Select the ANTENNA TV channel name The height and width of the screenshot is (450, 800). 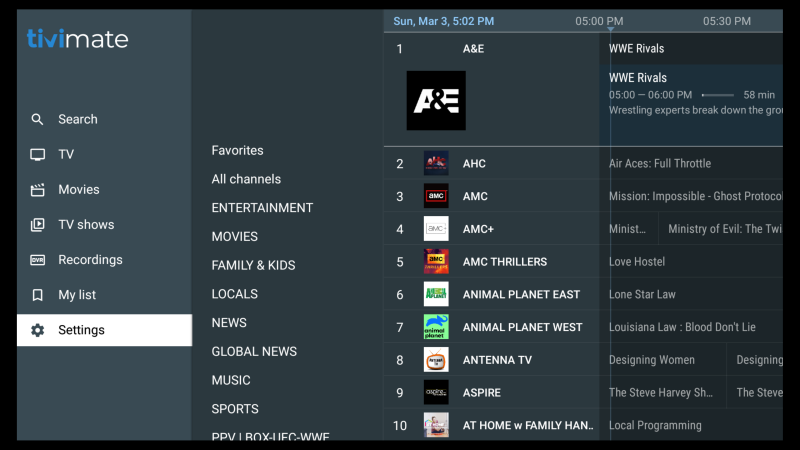[x=497, y=360]
